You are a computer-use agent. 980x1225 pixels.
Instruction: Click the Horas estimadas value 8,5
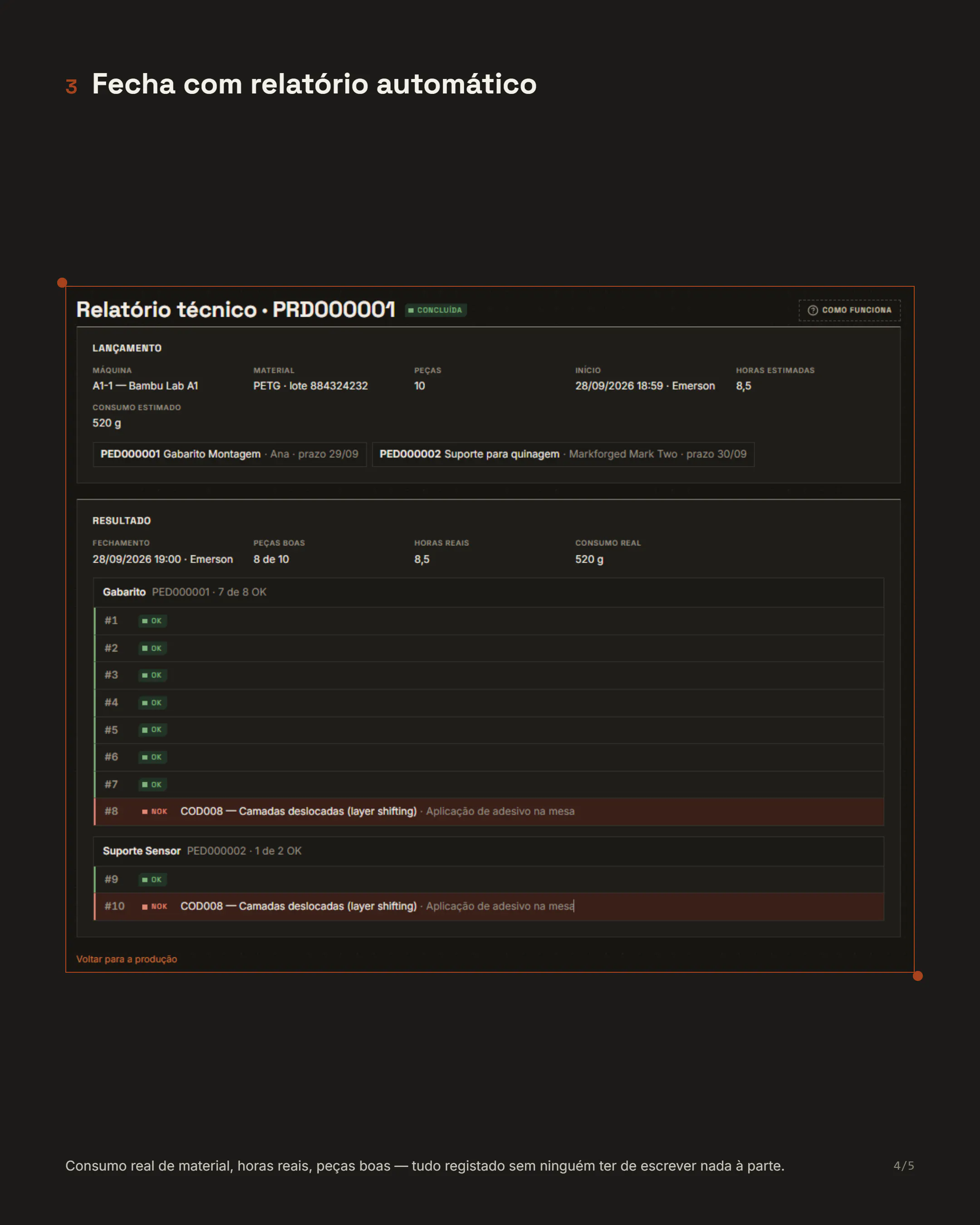(x=743, y=386)
